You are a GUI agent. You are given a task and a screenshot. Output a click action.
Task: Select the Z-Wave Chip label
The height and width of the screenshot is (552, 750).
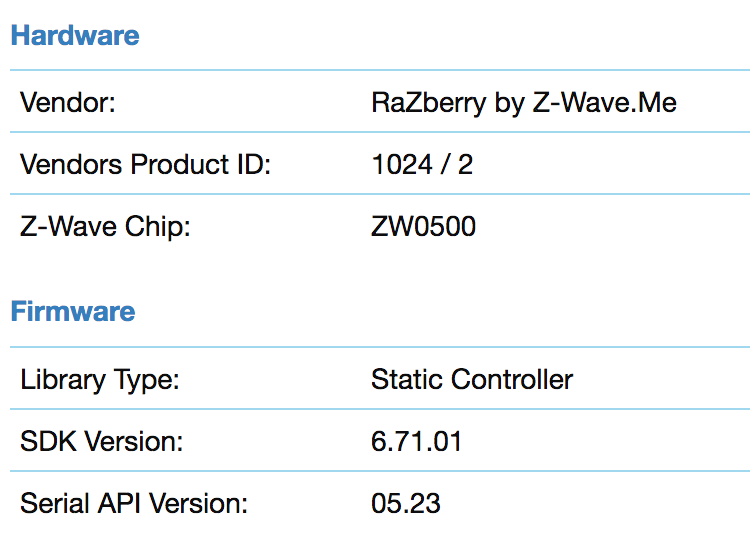point(105,227)
